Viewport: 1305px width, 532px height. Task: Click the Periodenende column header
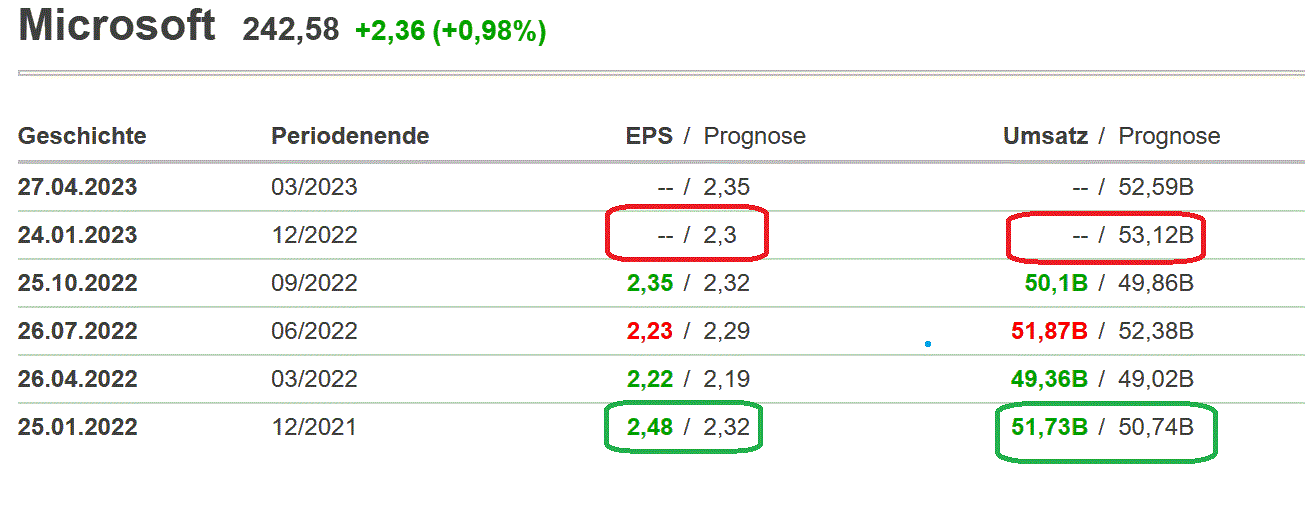pyautogui.click(x=350, y=136)
